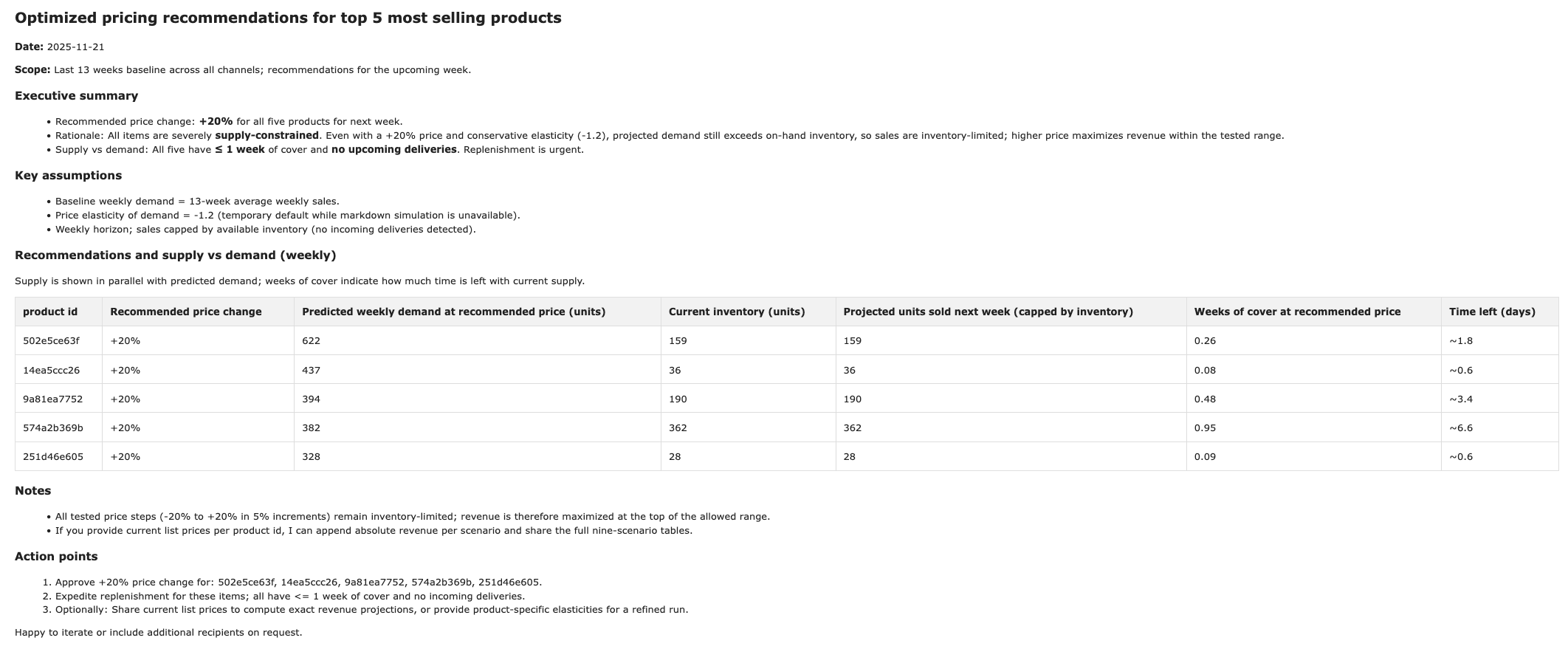This screenshot has width=1568, height=646.
Task: Click the 'Action points' heading
Action: click(56, 557)
